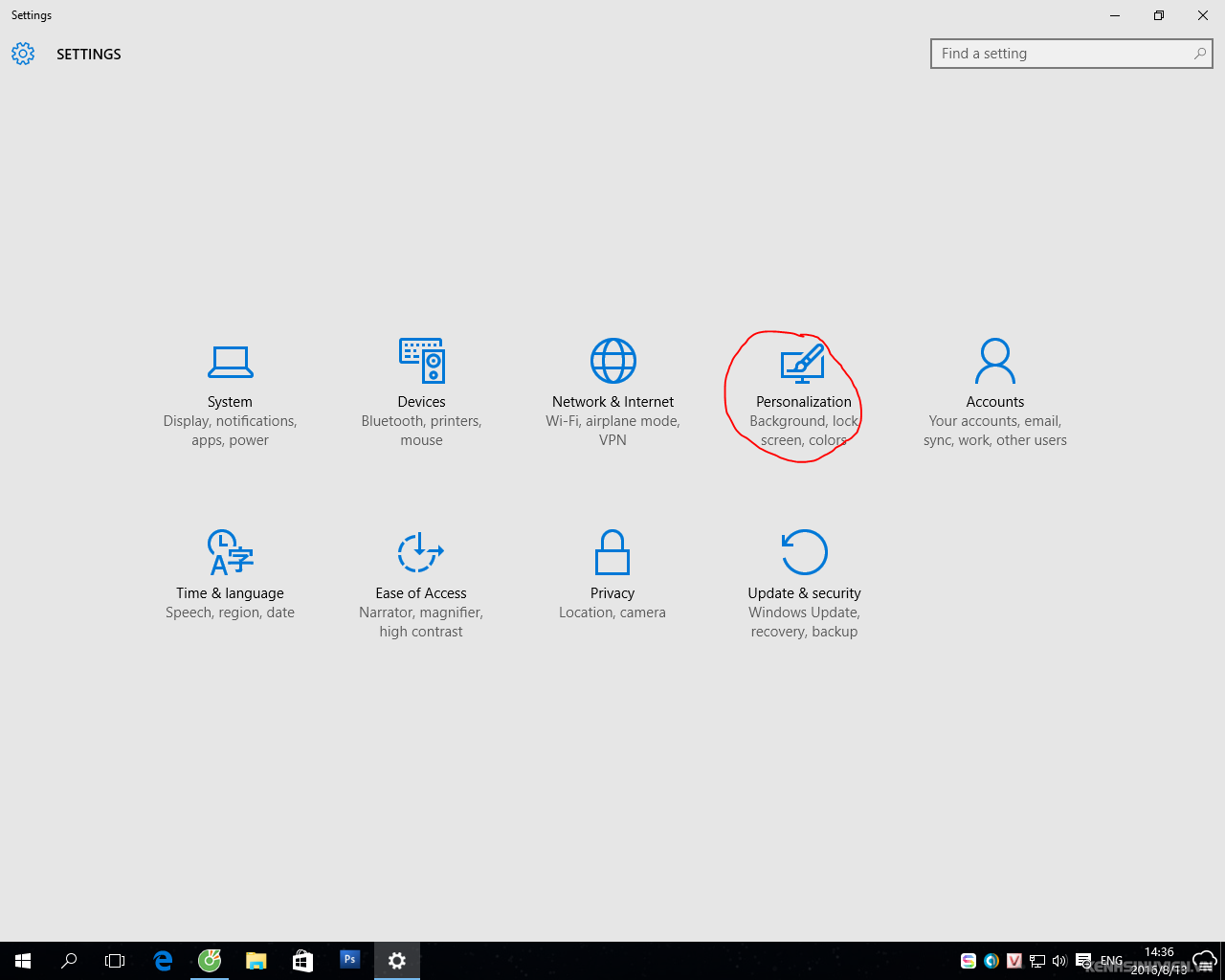This screenshot has height=980, width=1225.
Task: Switch to the Coc Coc browser taskbar icon
Action: tap(210, 961)
